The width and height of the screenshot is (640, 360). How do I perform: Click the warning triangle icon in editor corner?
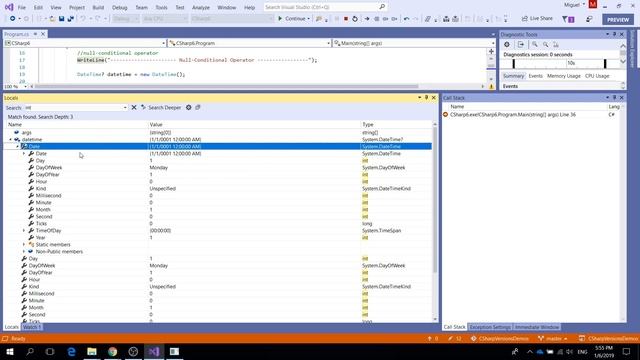[491, 87]
